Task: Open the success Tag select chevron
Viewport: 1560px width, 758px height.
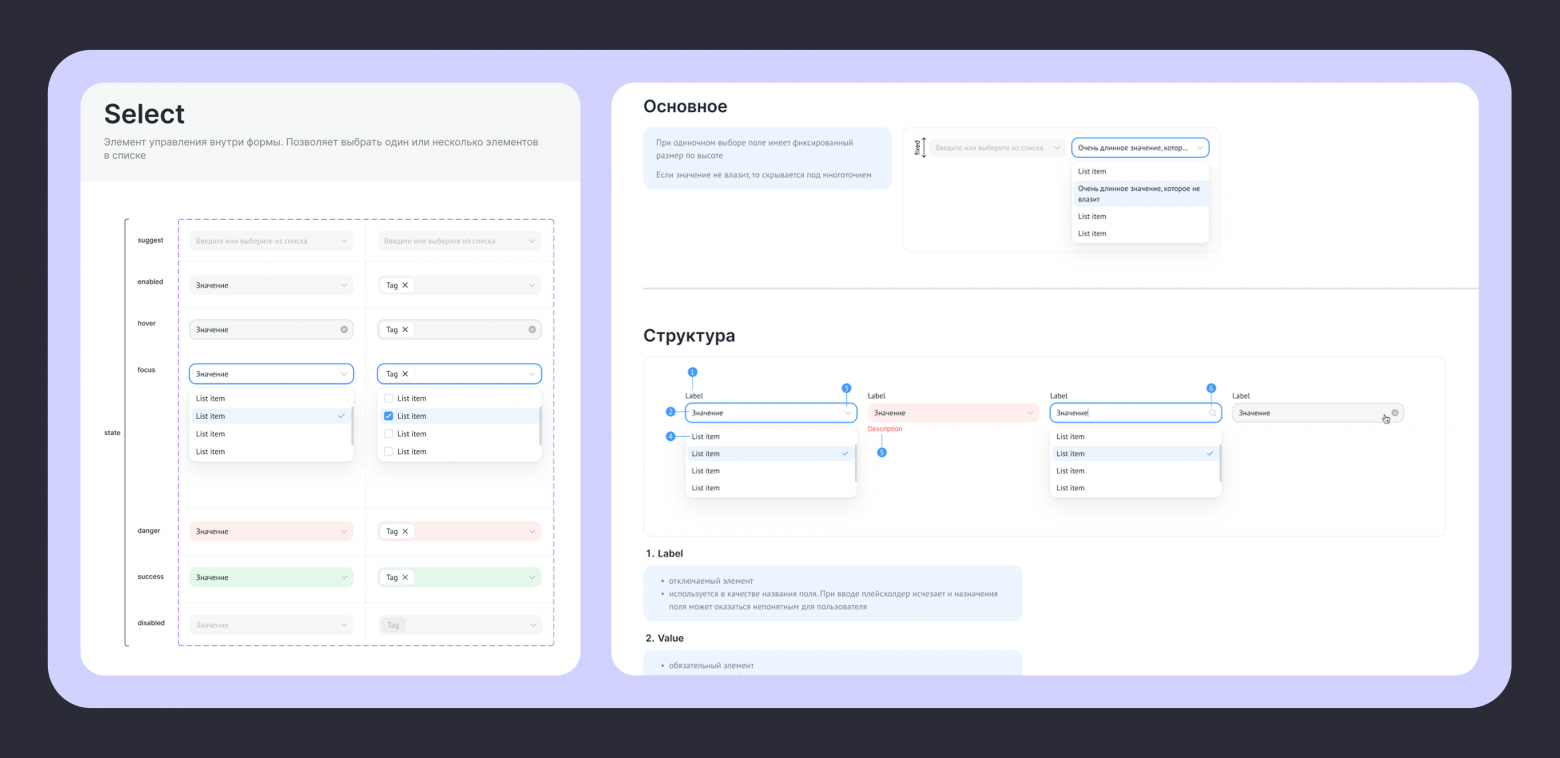Action: click(532, 577)
